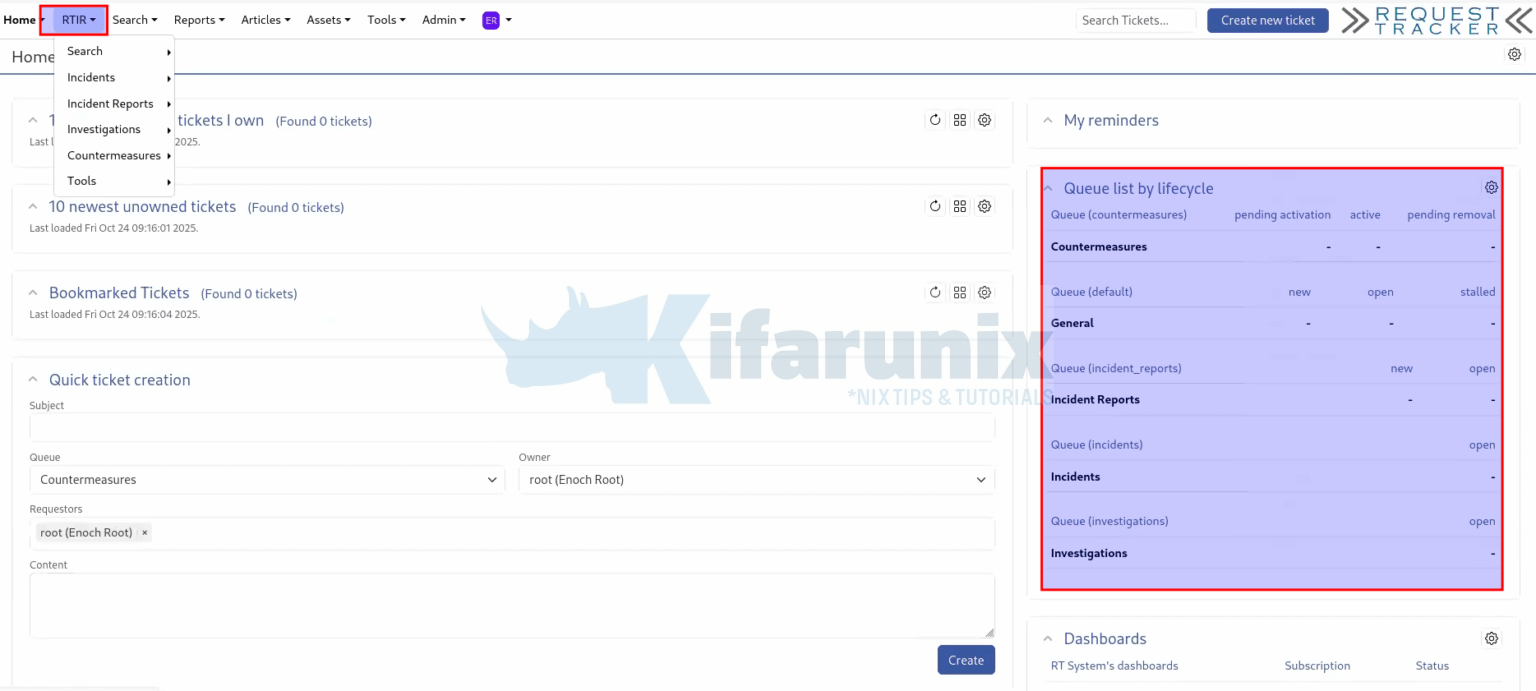
Task: Open settings gear on the unowned tickets portlet
Action: coord(984,205)
